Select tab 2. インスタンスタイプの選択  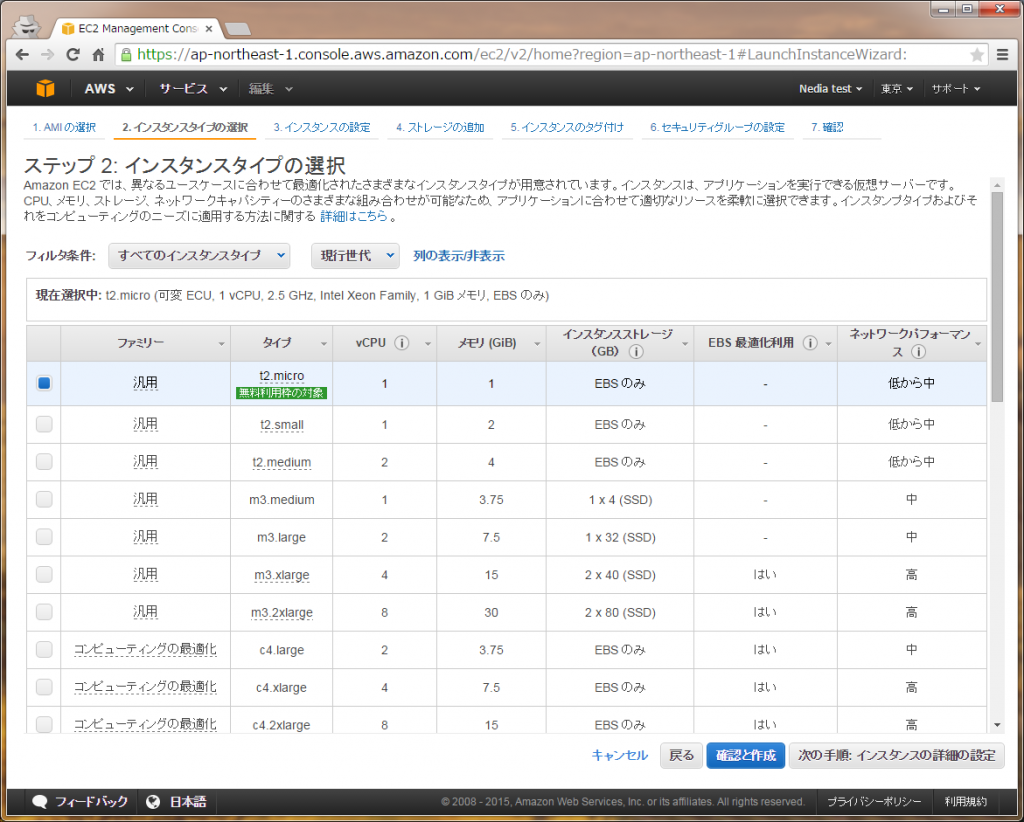click(x=185, y=127)
